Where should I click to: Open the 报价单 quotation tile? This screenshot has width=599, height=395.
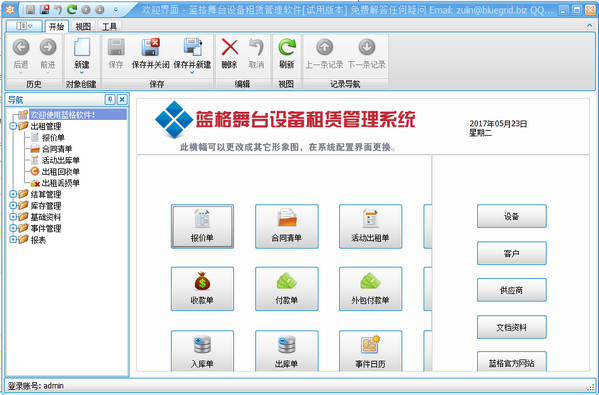point(202,226)
